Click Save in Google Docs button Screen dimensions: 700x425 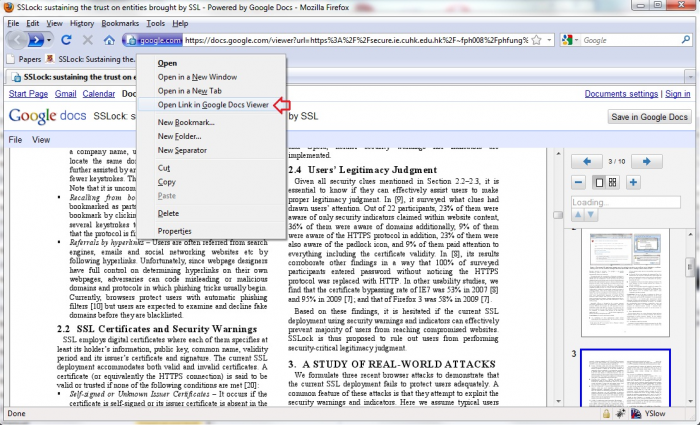pos(649,117)
